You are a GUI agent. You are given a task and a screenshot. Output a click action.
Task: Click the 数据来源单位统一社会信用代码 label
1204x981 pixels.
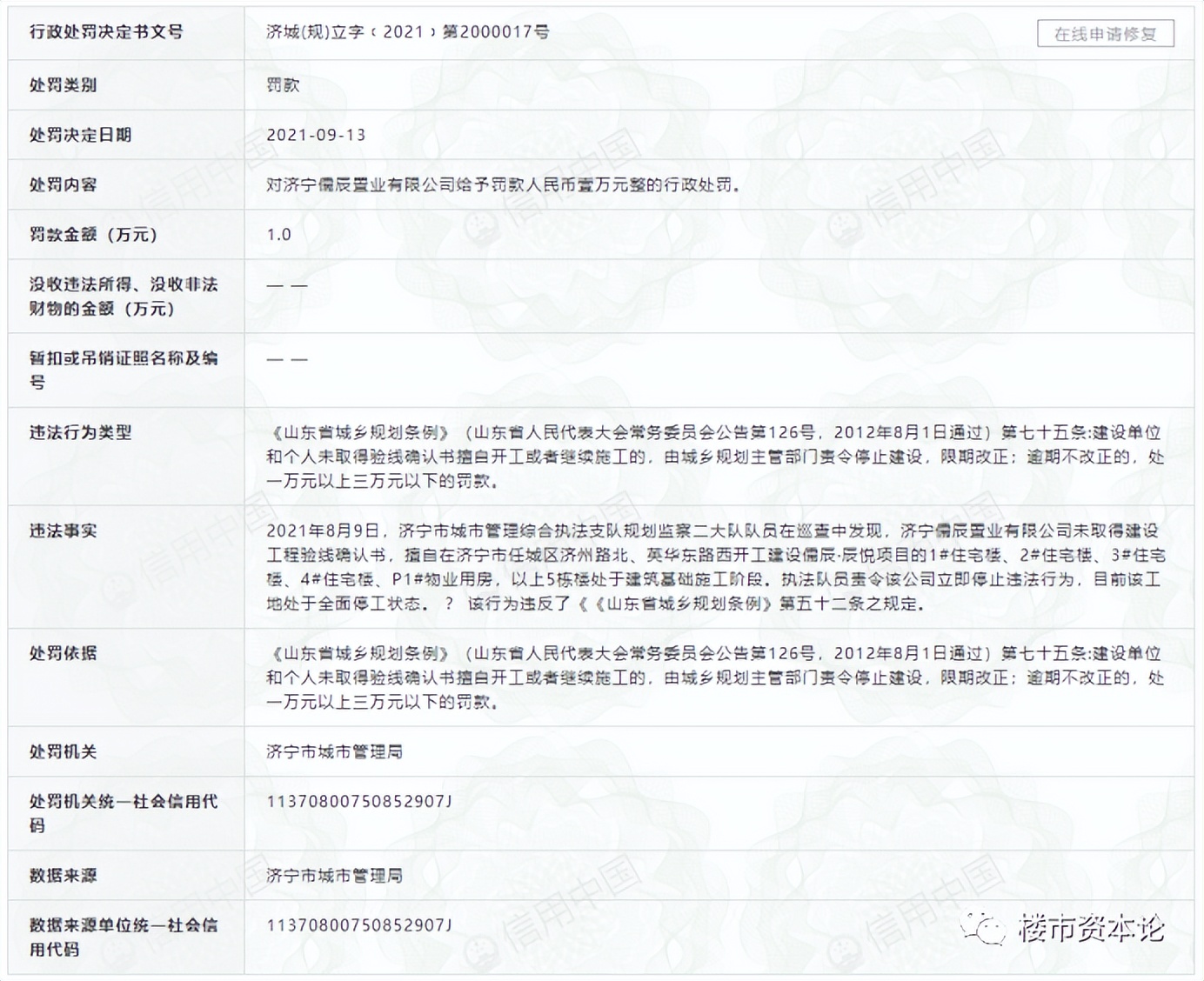pyautogui.click(x=124, y=937)
